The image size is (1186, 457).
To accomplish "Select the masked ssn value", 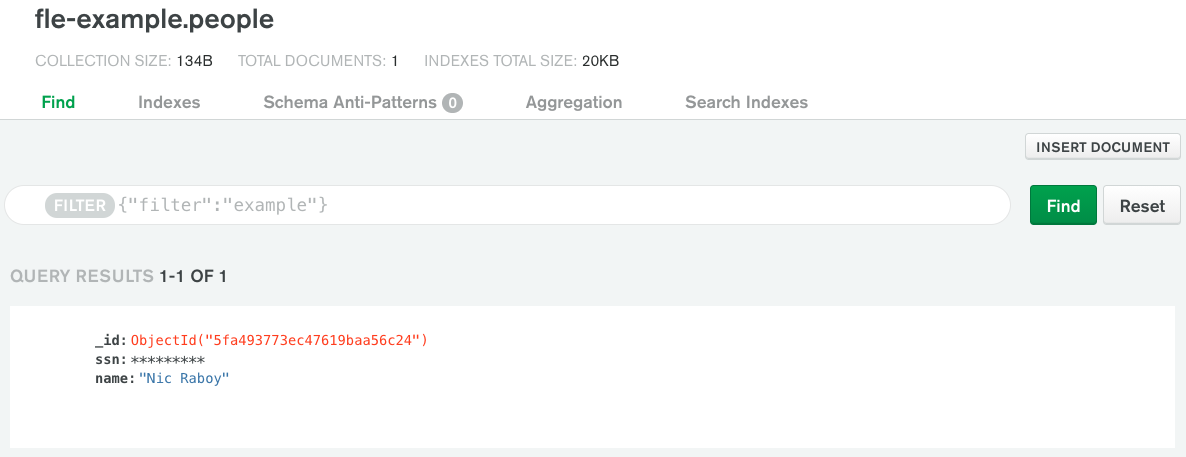I will point(168,360).
